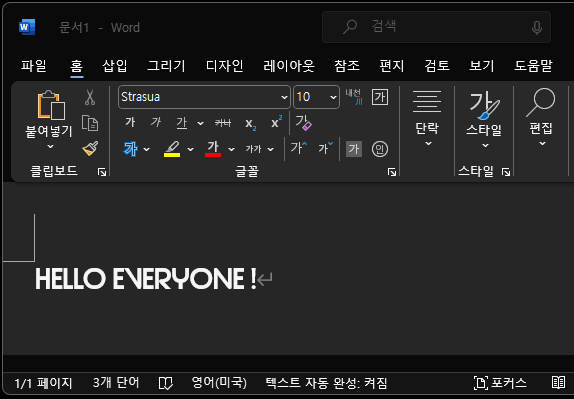Increase font size with 가^ icon

click(299, 148)
